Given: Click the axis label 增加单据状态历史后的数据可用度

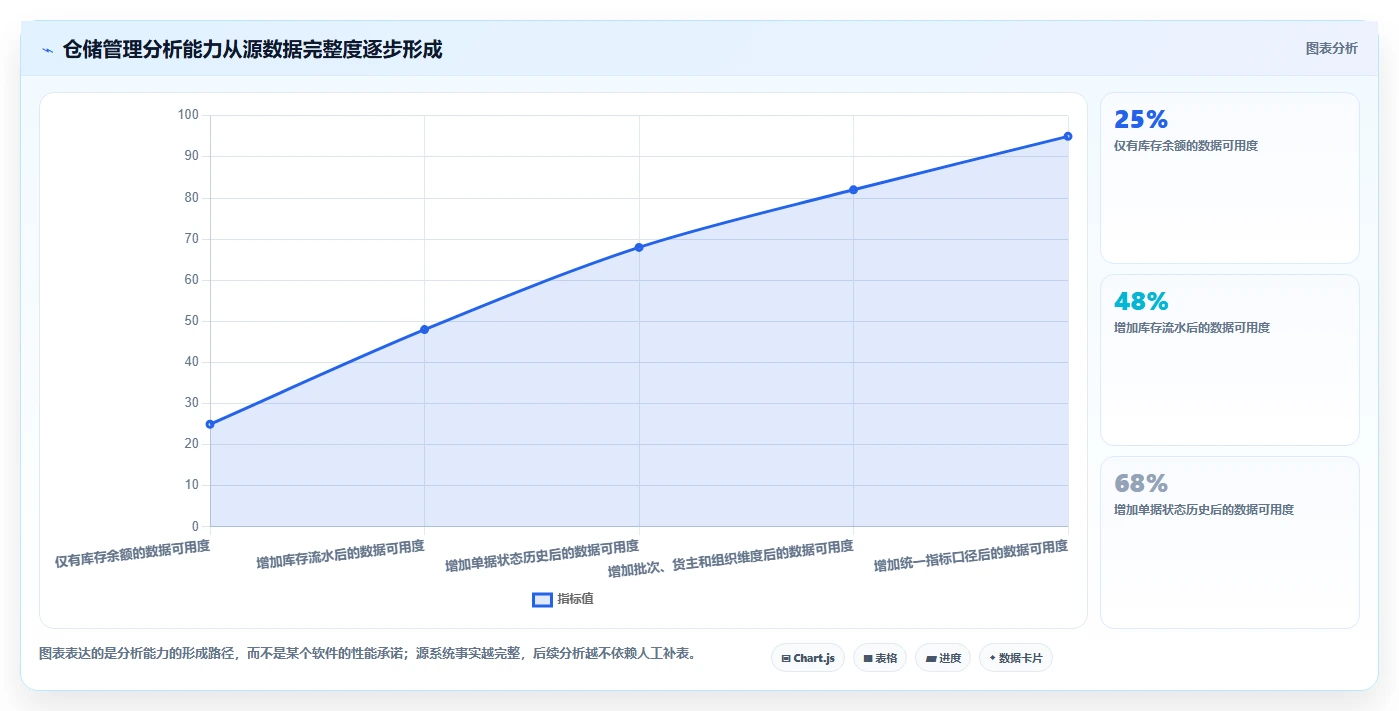Looking at the screenshot, I should pyautogui.click(x=541, y=555).
